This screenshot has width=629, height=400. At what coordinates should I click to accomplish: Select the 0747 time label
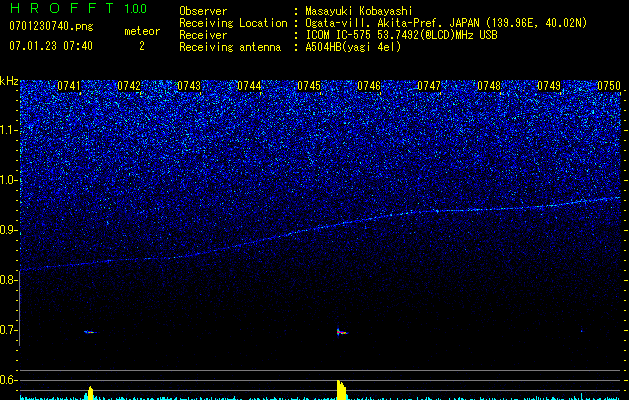[x=429, y=86]
